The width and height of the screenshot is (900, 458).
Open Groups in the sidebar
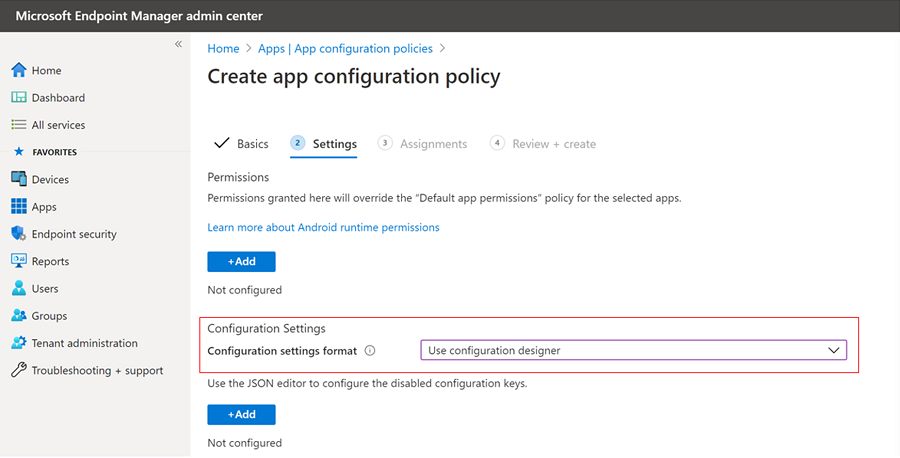(49, 316)
